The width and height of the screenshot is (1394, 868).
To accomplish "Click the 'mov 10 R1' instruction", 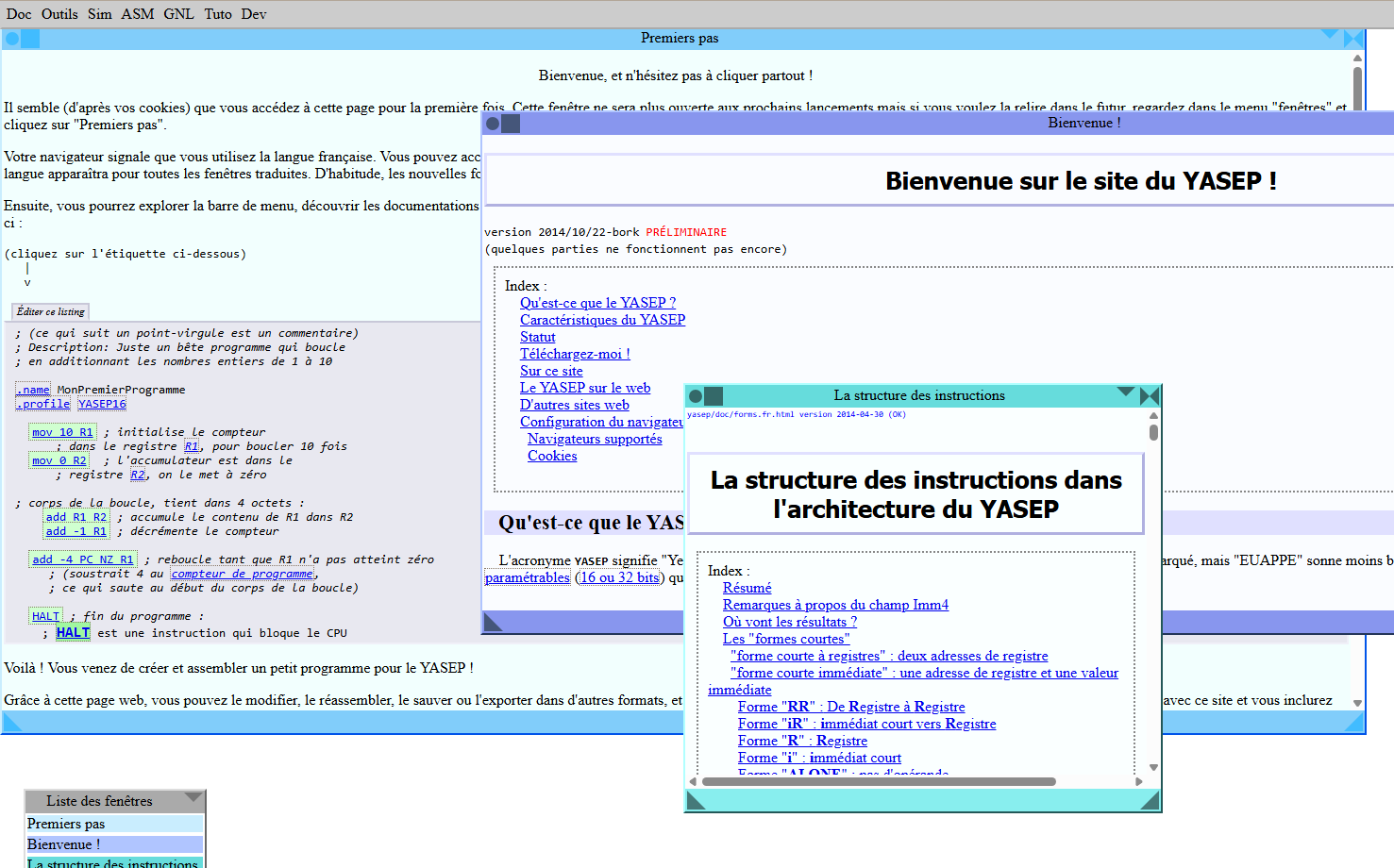I will pyautogui.click(x=62, y=432).
